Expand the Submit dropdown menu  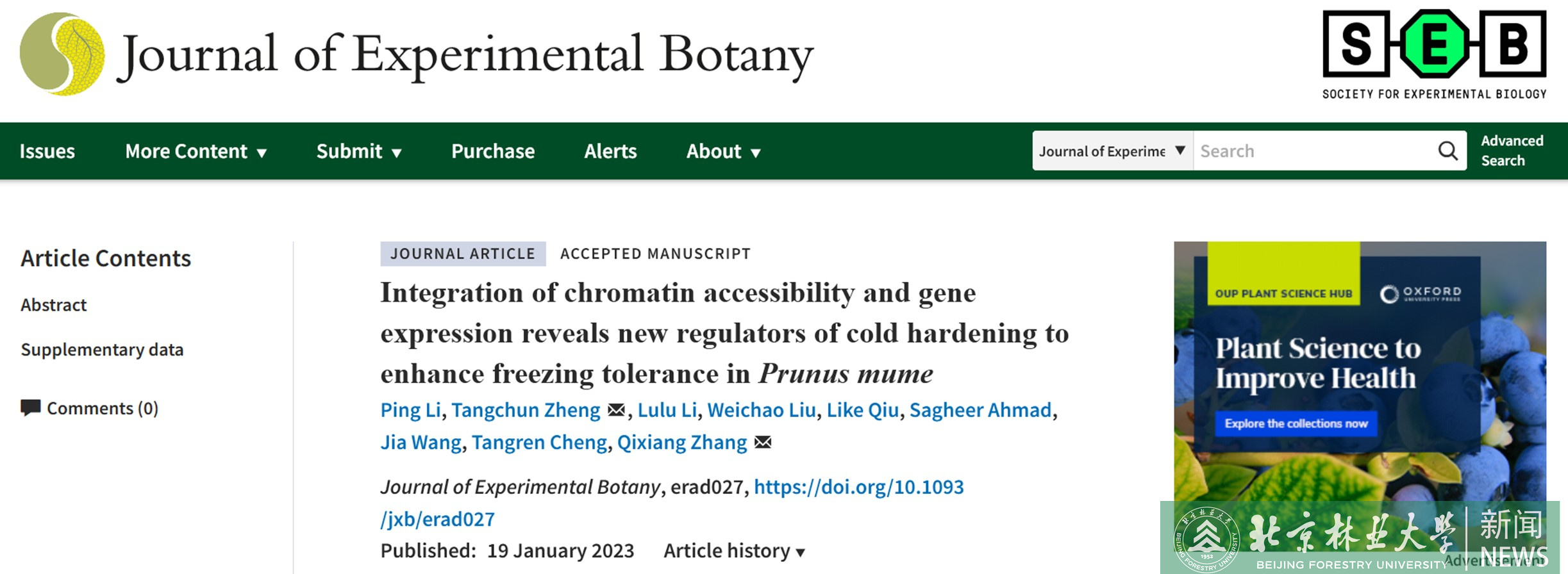(x=359, y=152)
